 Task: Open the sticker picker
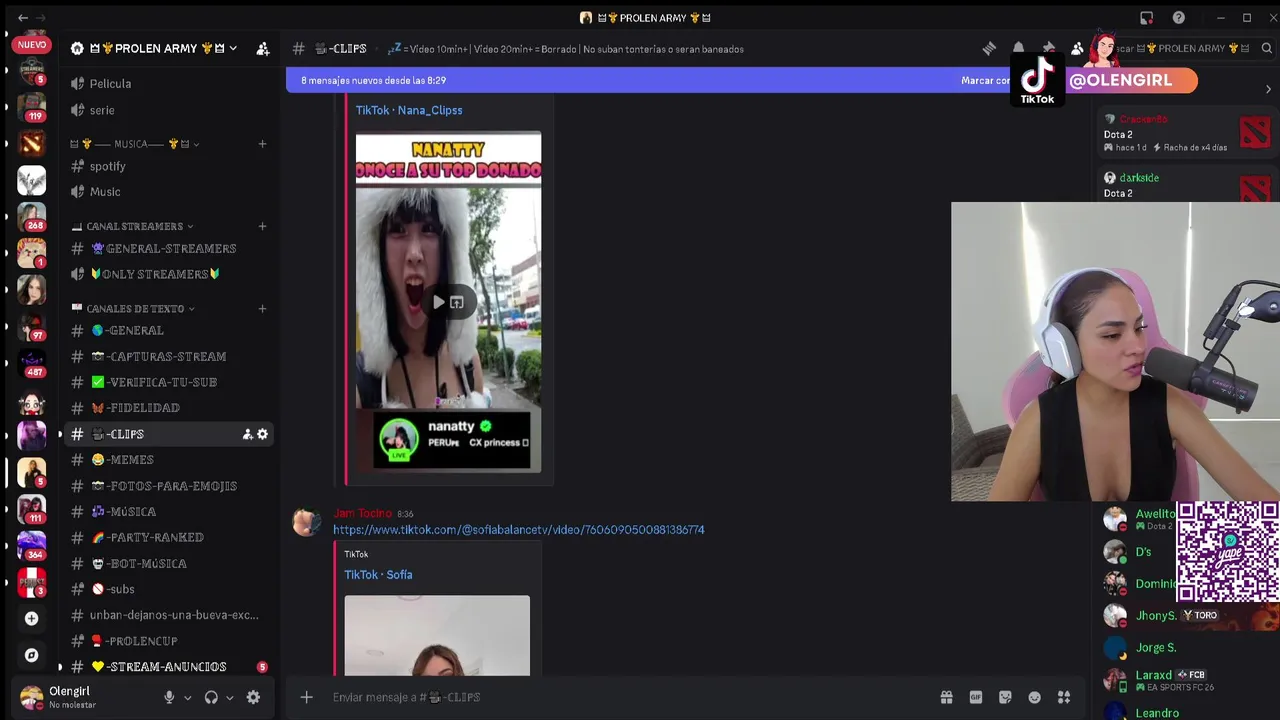pos(1005,697)
